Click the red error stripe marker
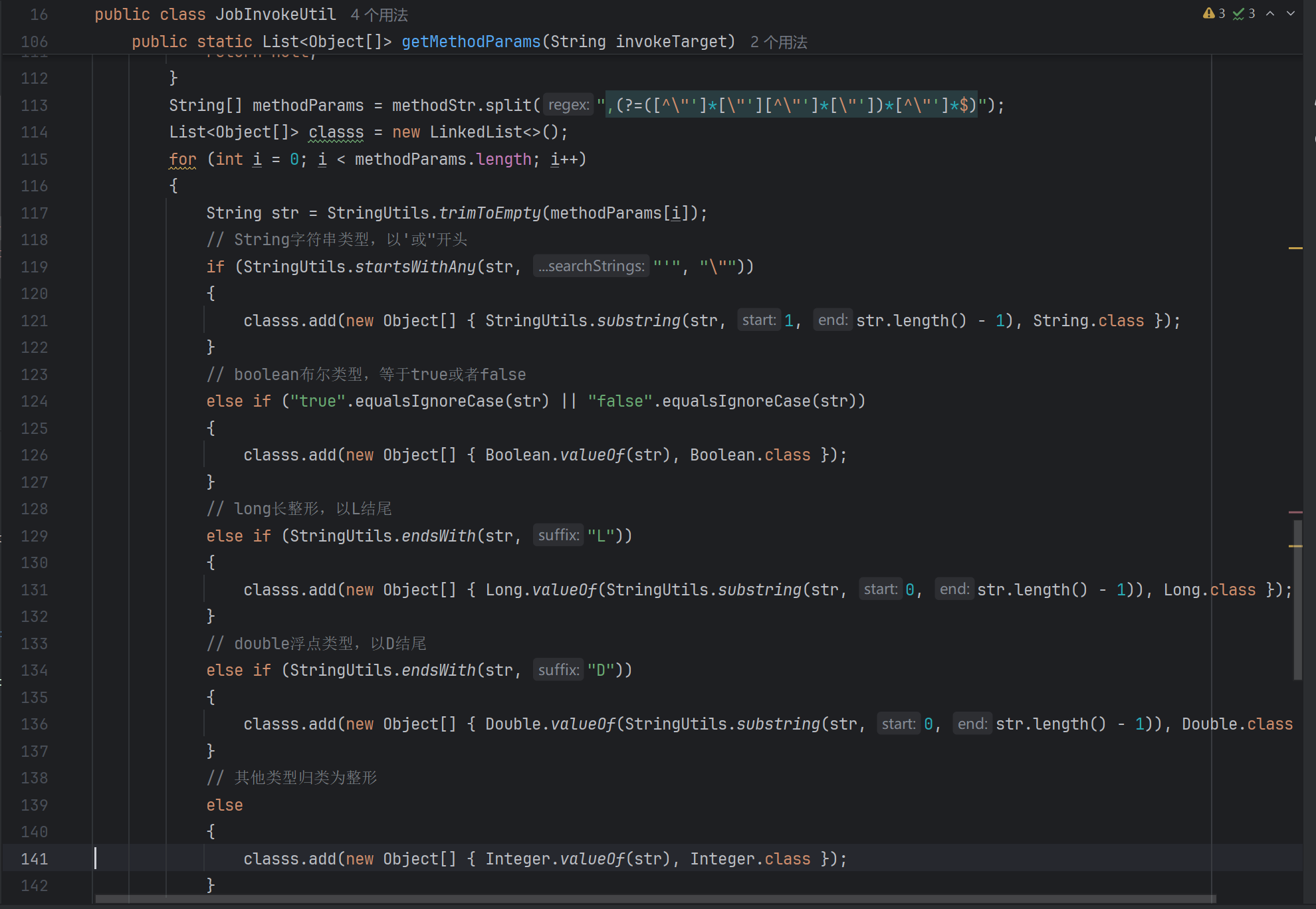Image resolution: width=1316 pixels, height=909 pixels. 1295,512
